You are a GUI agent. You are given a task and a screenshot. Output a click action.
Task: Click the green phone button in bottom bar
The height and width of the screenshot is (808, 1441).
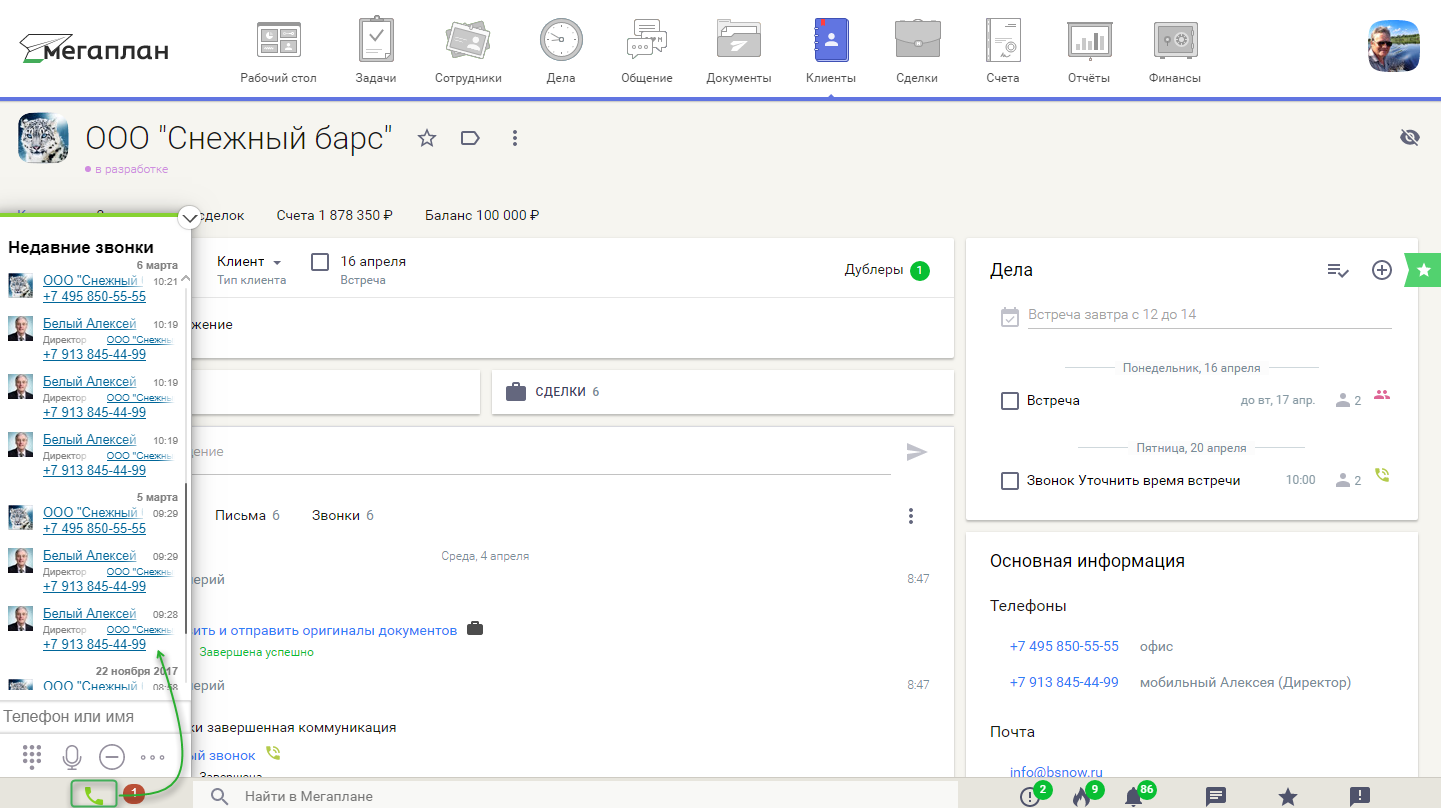(94, 795)
